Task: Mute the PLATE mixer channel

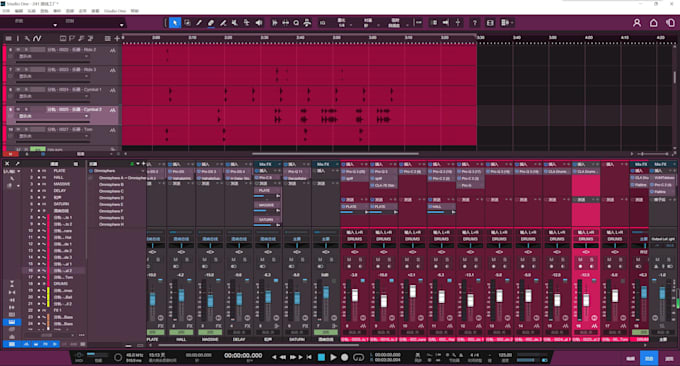Action: [x=148, y=259]
